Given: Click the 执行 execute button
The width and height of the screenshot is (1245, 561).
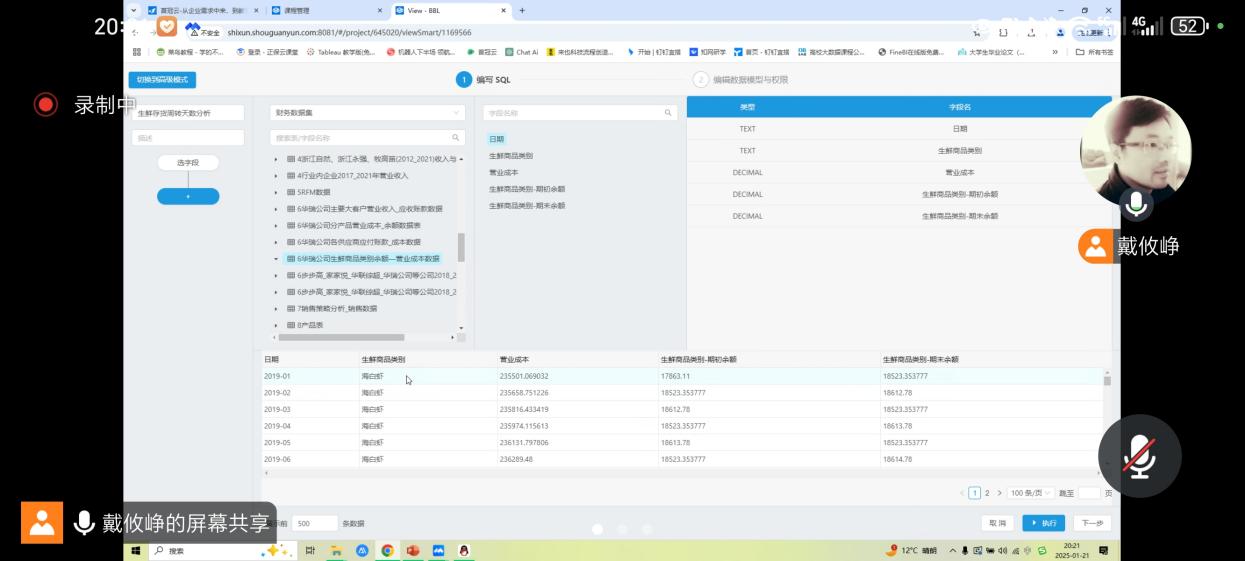Looking at the screenshot, I should pos(1043,523).
